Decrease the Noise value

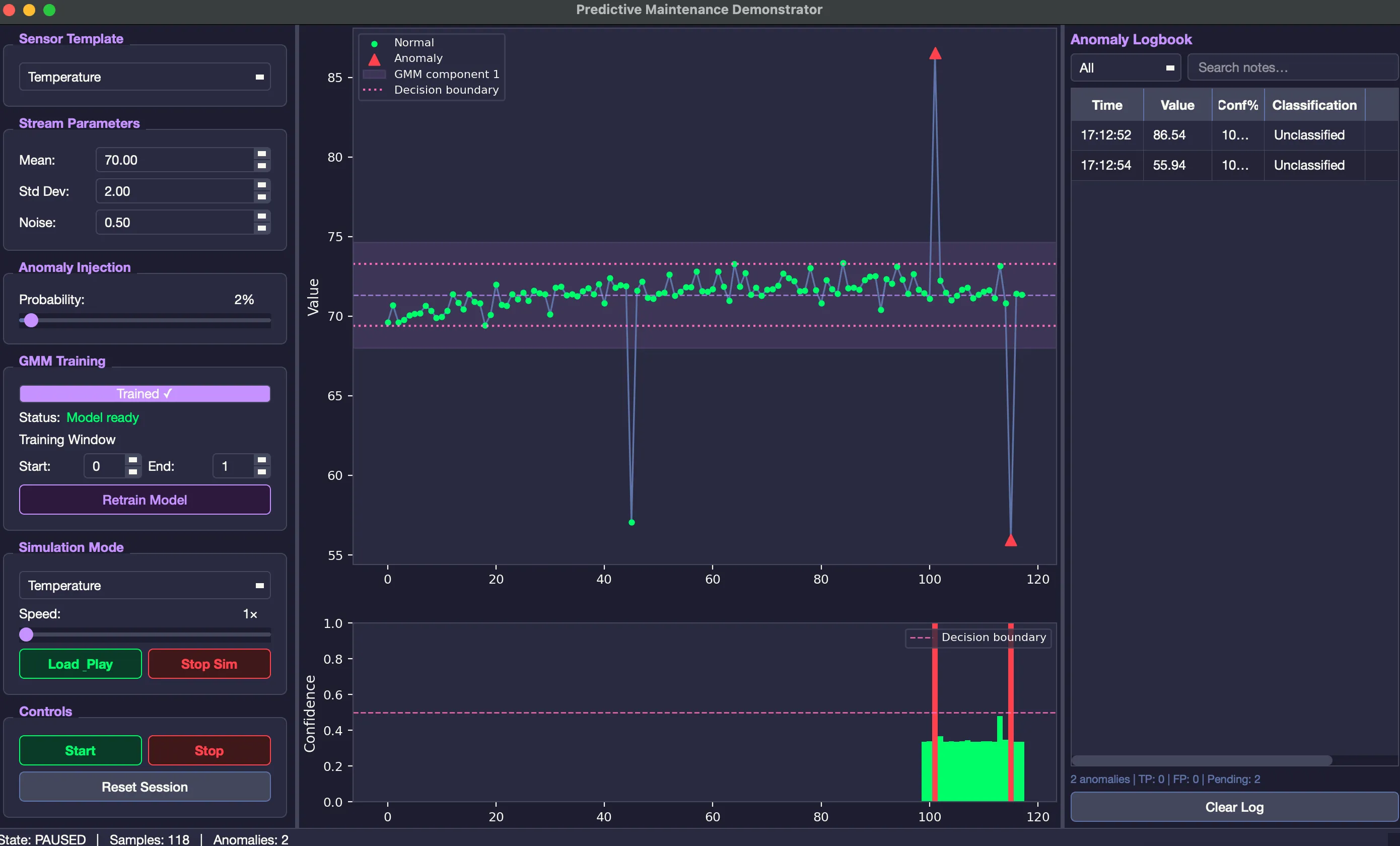(x=261, y=229)
